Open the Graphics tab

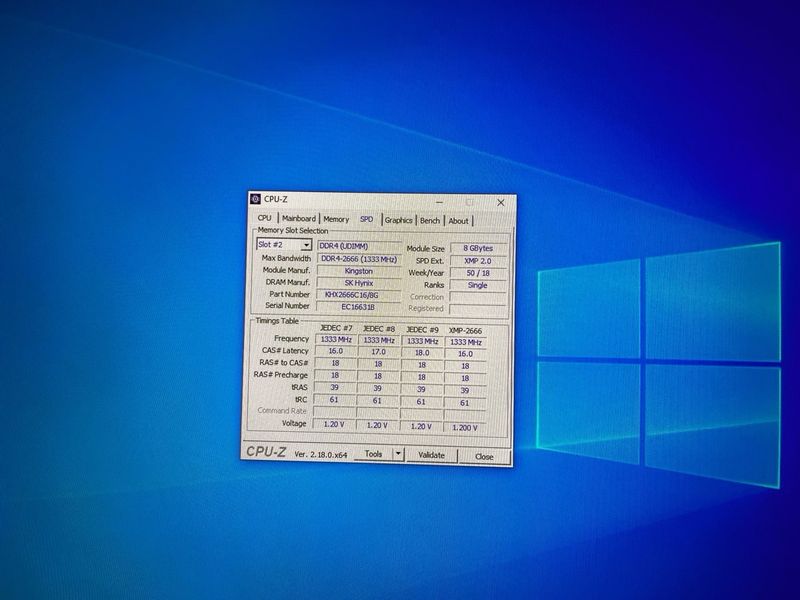coord(398,220)
